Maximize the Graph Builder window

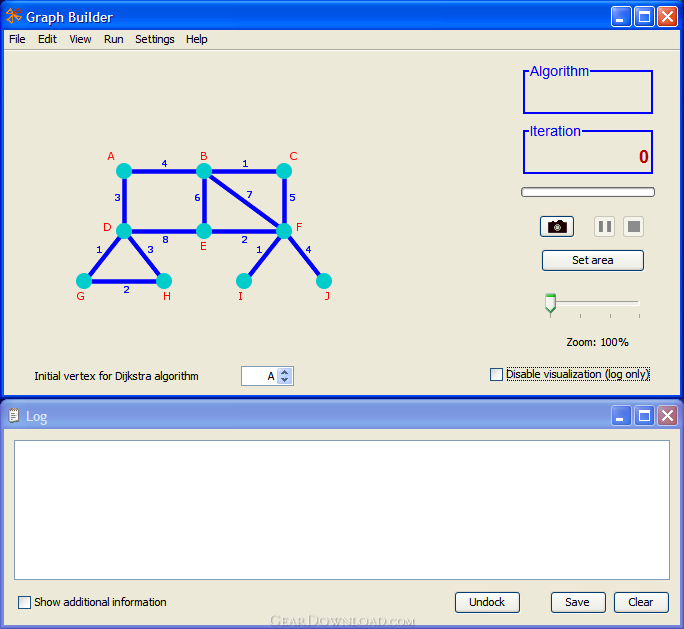[x=644, y=17]
